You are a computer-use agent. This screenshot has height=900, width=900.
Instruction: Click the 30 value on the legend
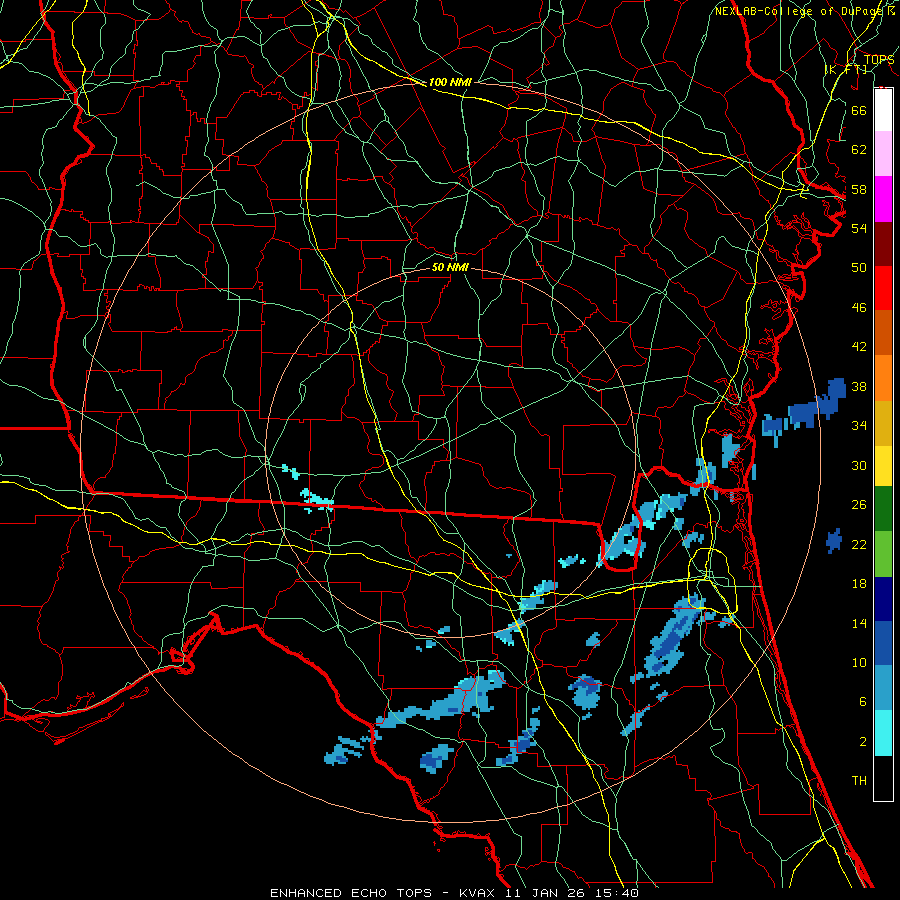tap(859, 465)
